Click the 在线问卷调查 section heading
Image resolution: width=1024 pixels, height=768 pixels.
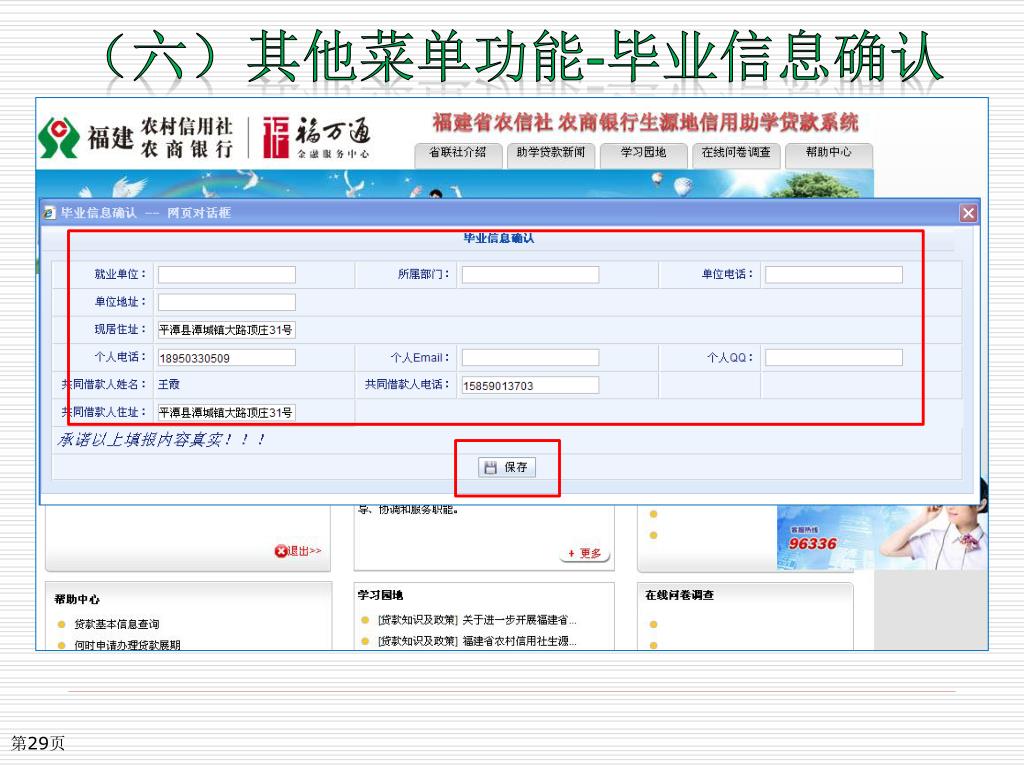click(x=680, y=595)
